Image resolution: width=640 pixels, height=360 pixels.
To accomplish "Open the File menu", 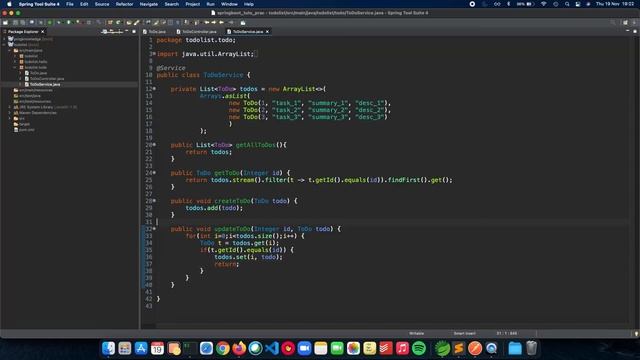I will tap(70, 4).
